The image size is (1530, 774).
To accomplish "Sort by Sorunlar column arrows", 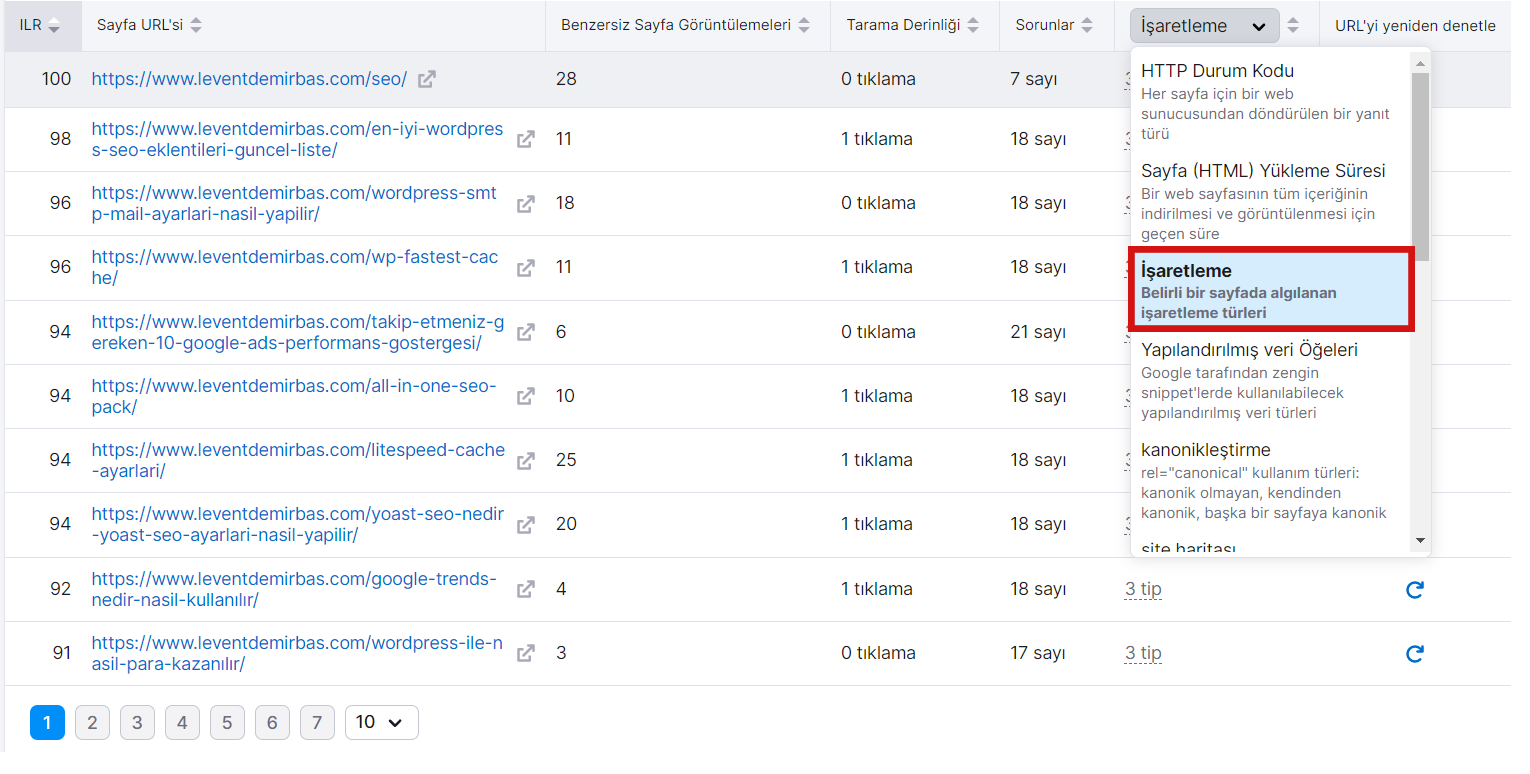I will pos(1085,26).
